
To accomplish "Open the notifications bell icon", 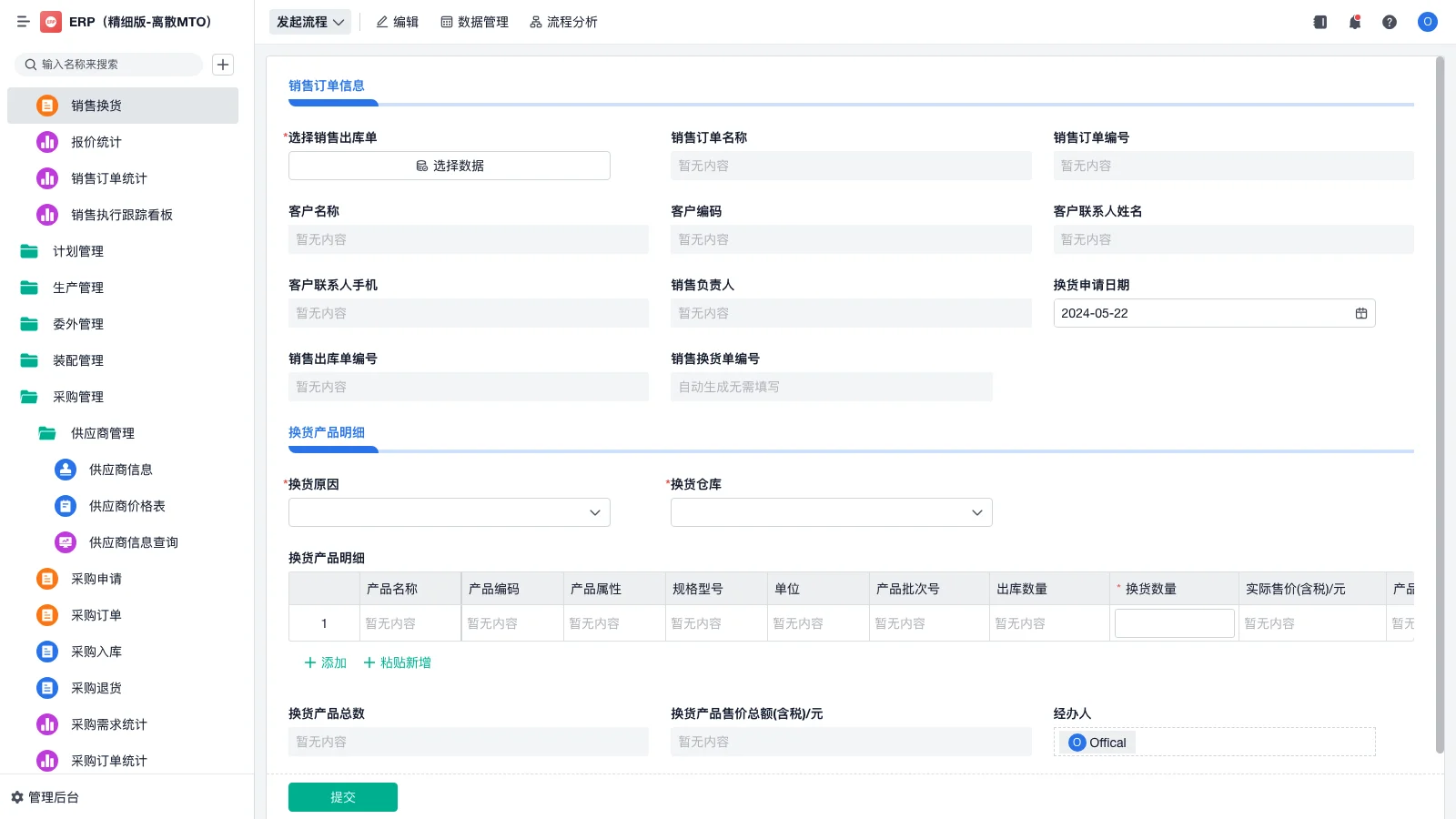I will (x=1354, y=22).
